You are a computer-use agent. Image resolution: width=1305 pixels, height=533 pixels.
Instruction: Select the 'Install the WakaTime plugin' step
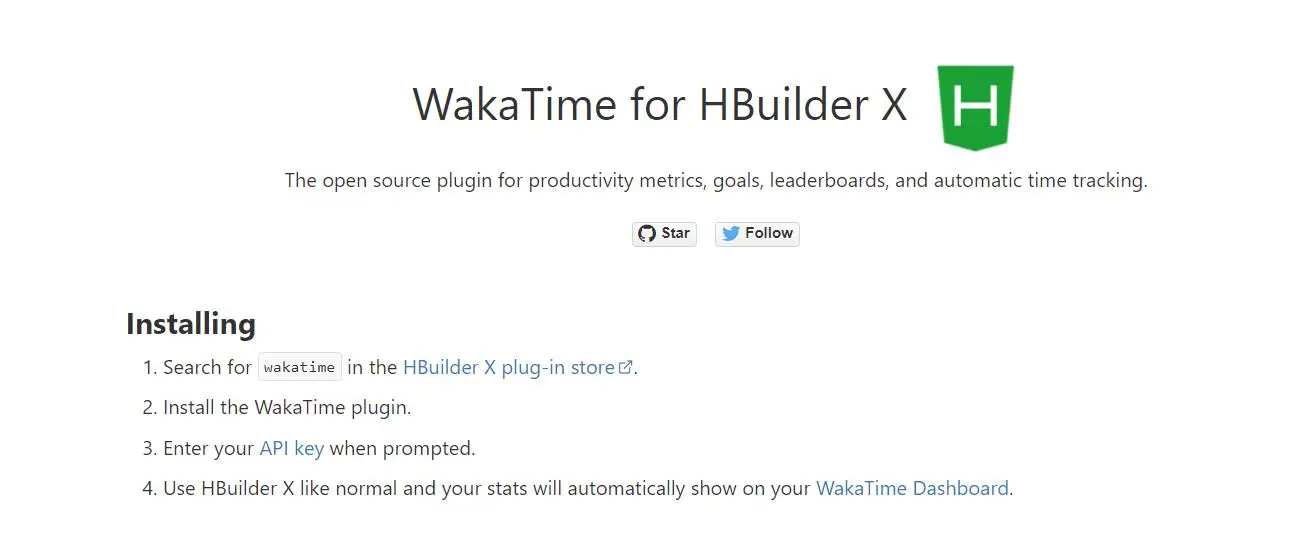pos(287,408)
